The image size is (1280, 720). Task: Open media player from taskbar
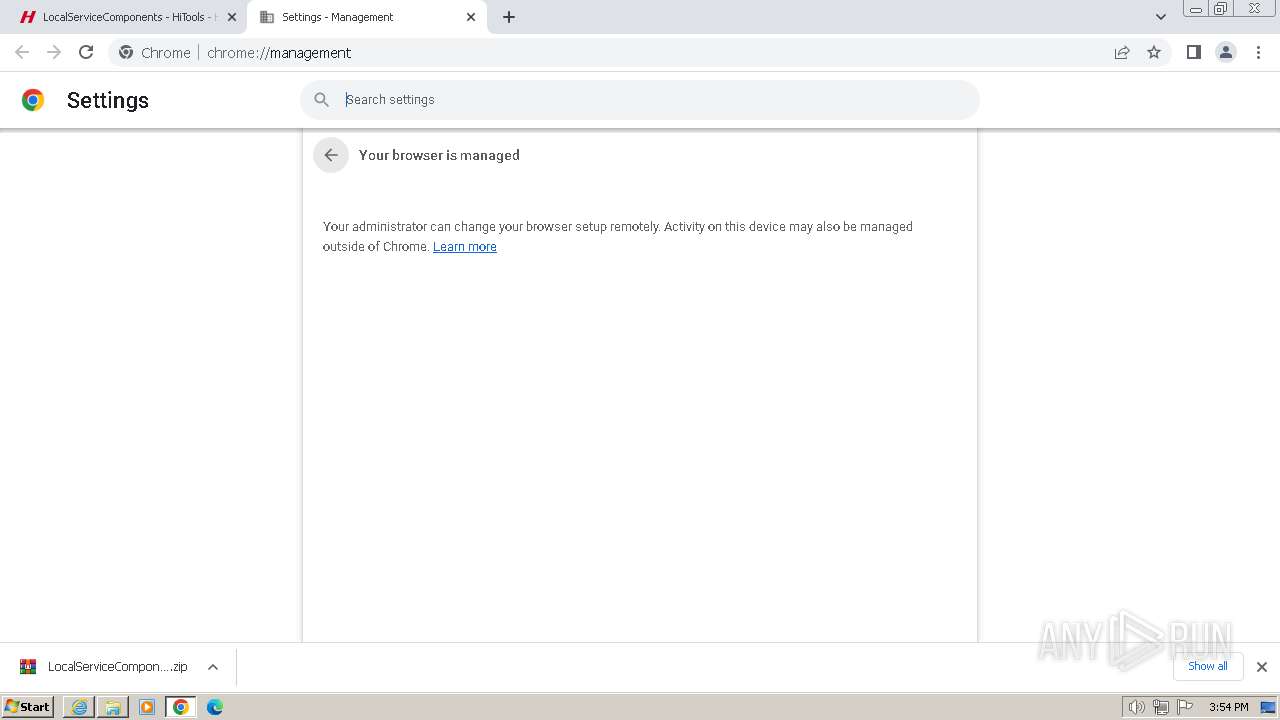coord(147,707)
